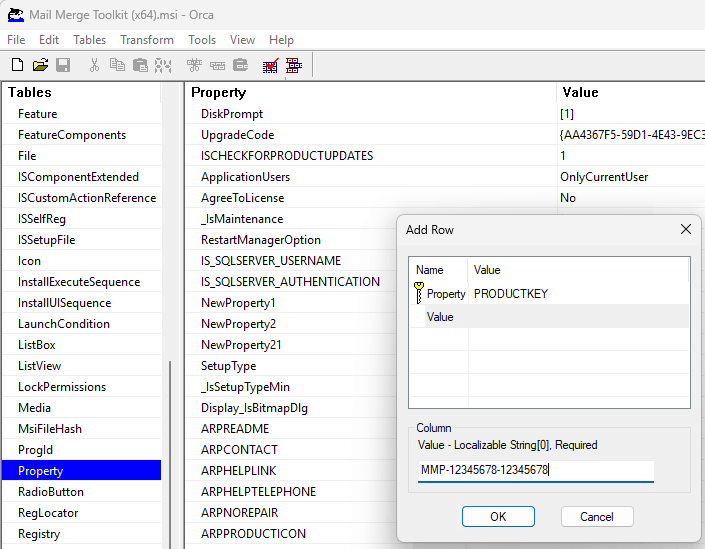The image size is (705, 549).
Task: Select the ISSetupFile table
Action: 82,240
